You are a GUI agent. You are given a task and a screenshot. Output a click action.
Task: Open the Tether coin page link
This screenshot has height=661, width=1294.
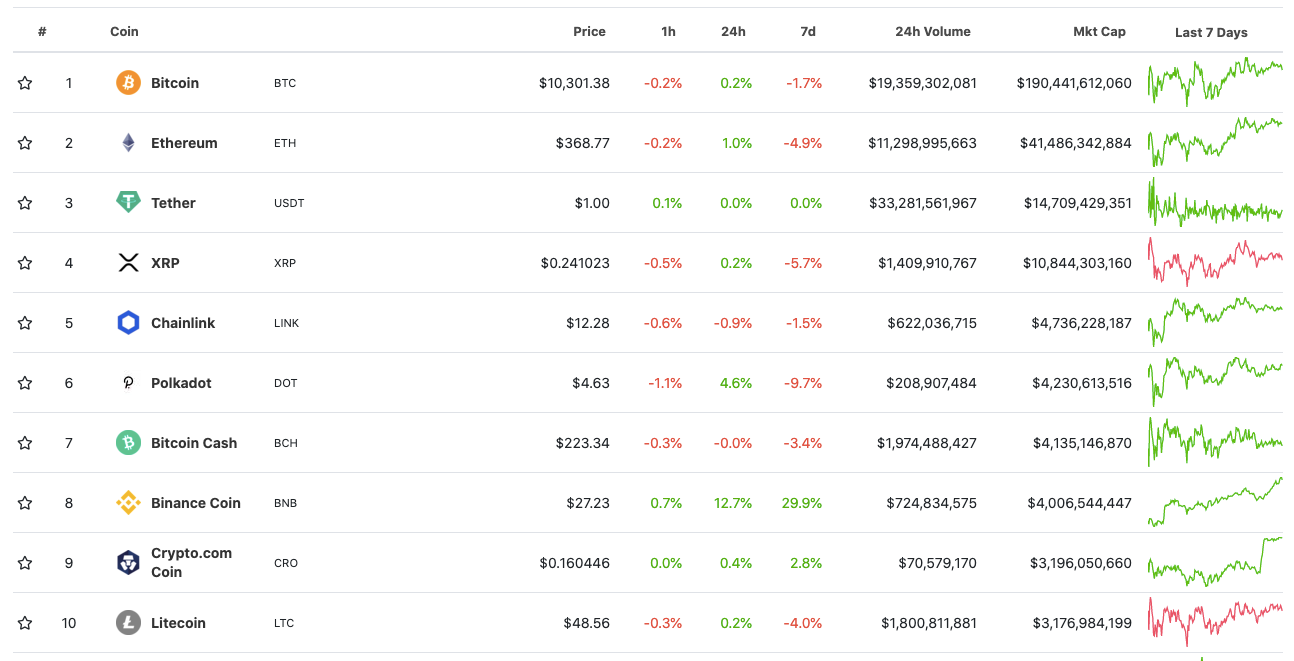pyautogui.click(x=173, y=203)
